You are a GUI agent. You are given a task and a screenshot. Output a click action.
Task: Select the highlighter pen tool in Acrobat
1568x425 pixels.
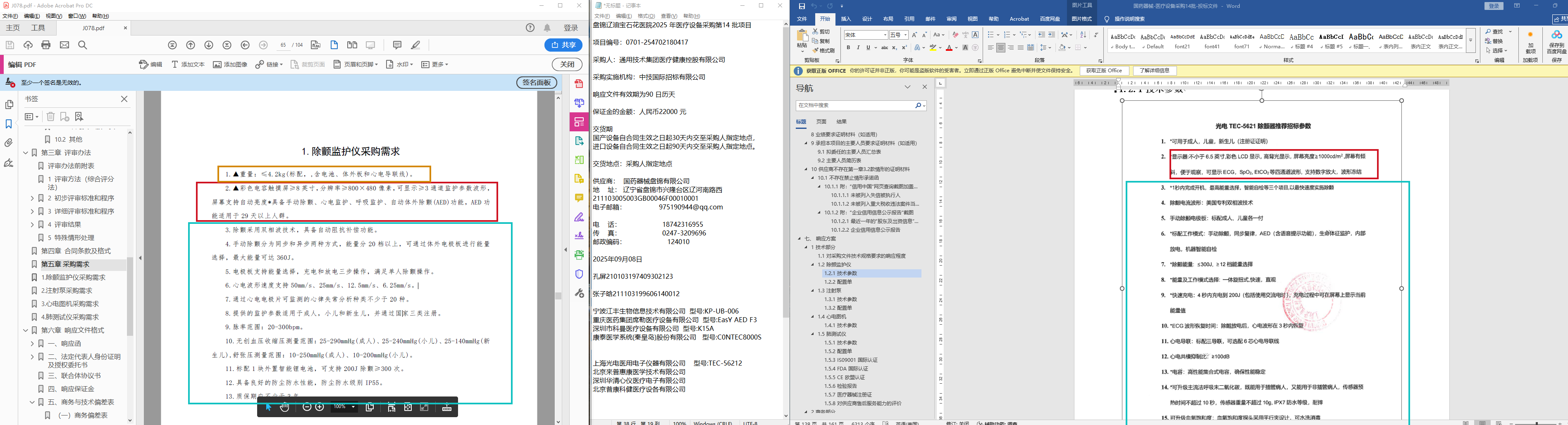(x=416, y=45)
